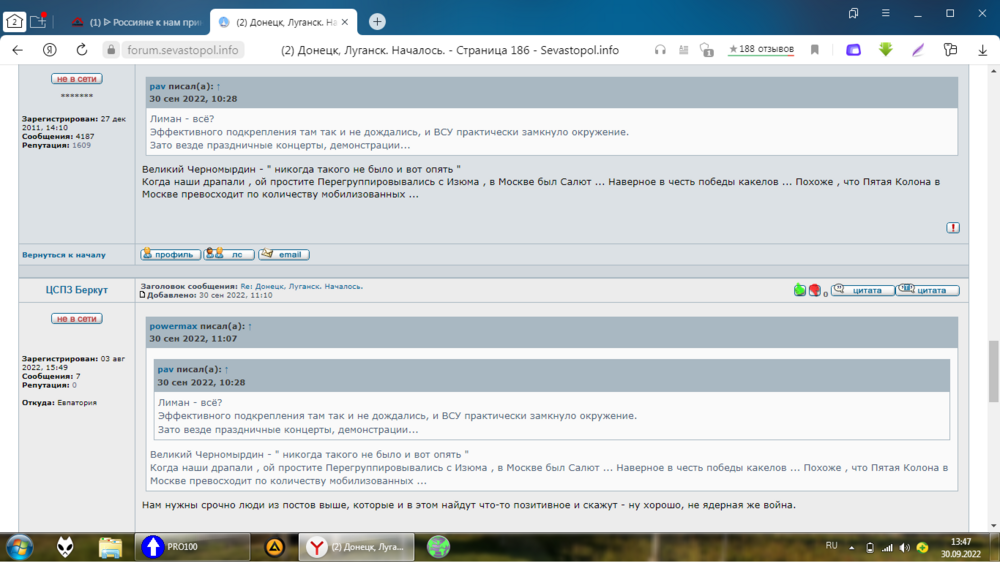
Task: Click the не в сети status above the 27 дек 2011 registration date
Action: tap(77, 78)
